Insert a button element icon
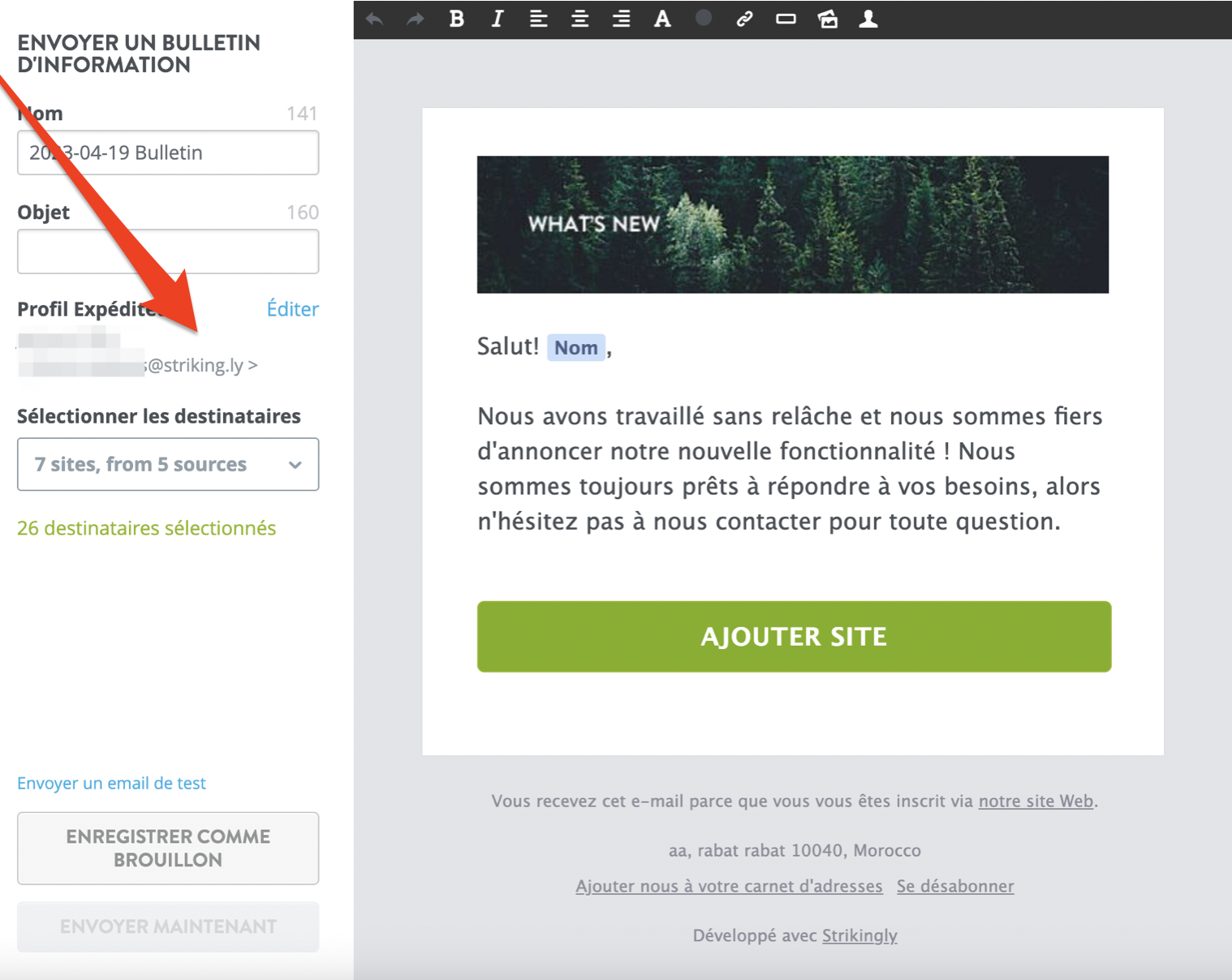Screen dimensions: 1232x980 (x=786, y=19)
